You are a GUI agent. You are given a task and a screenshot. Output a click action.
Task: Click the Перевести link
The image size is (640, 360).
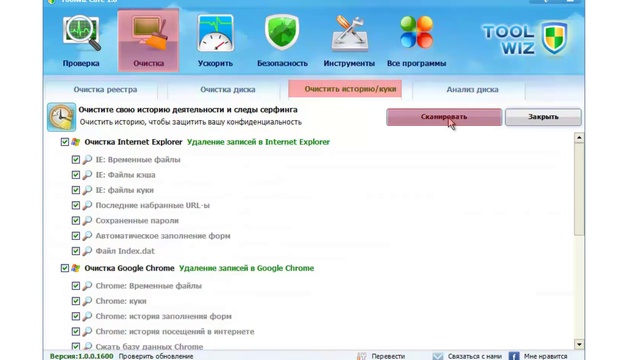click(x=388, y=356)
